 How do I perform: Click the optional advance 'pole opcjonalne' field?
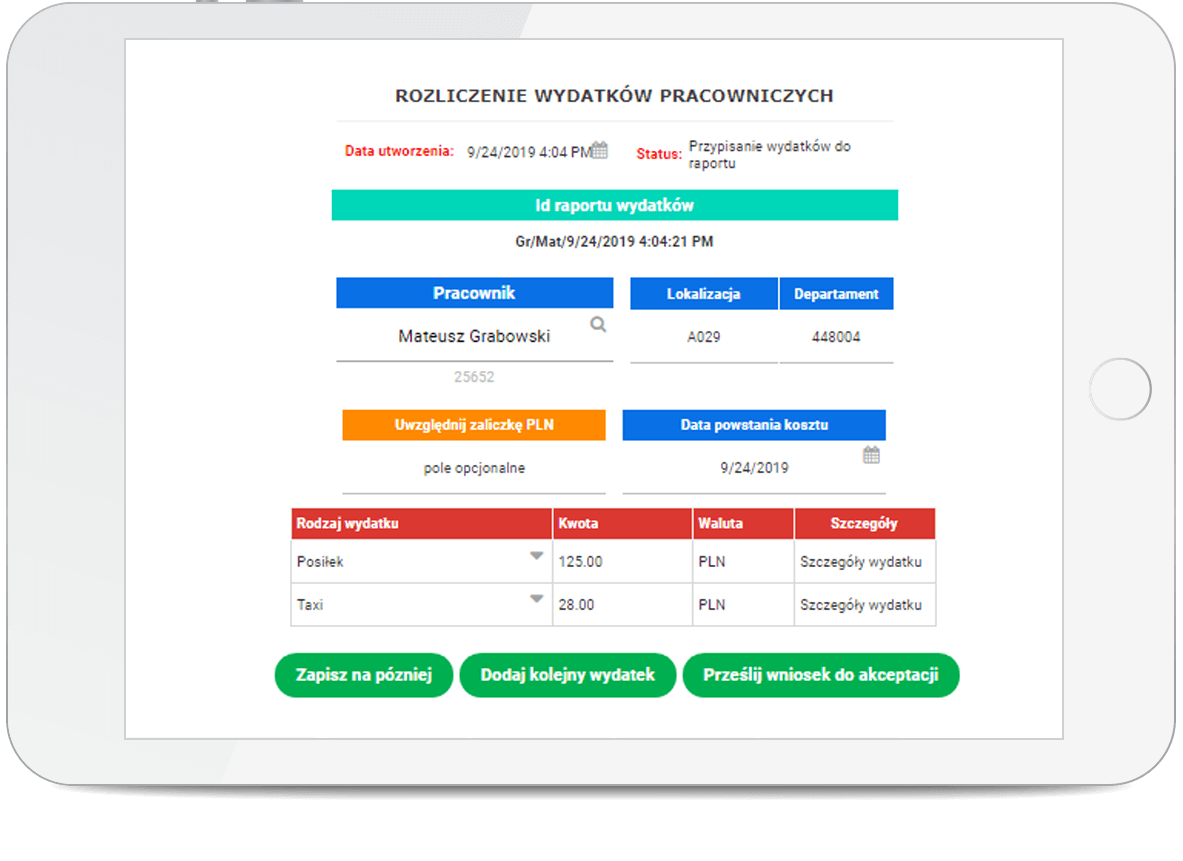(x=474, y=468)
